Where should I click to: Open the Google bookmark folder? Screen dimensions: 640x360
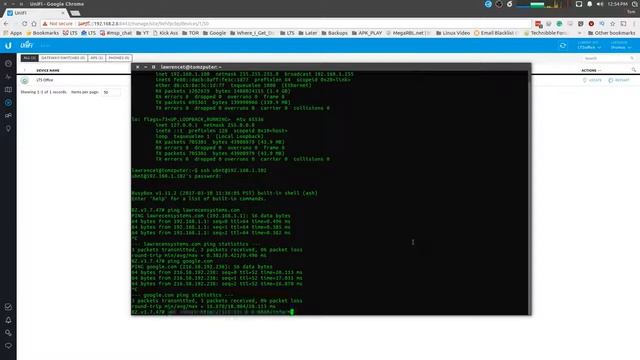(x=214, y=33)
